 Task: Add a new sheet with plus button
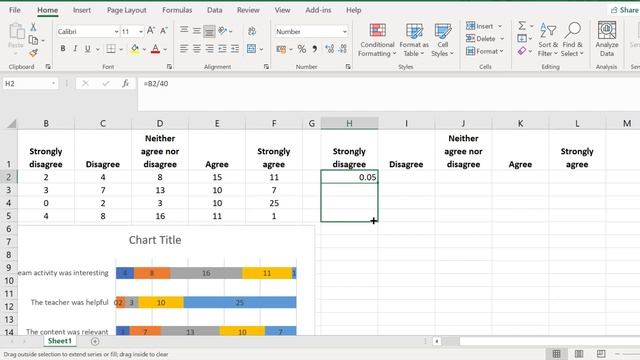95,341
